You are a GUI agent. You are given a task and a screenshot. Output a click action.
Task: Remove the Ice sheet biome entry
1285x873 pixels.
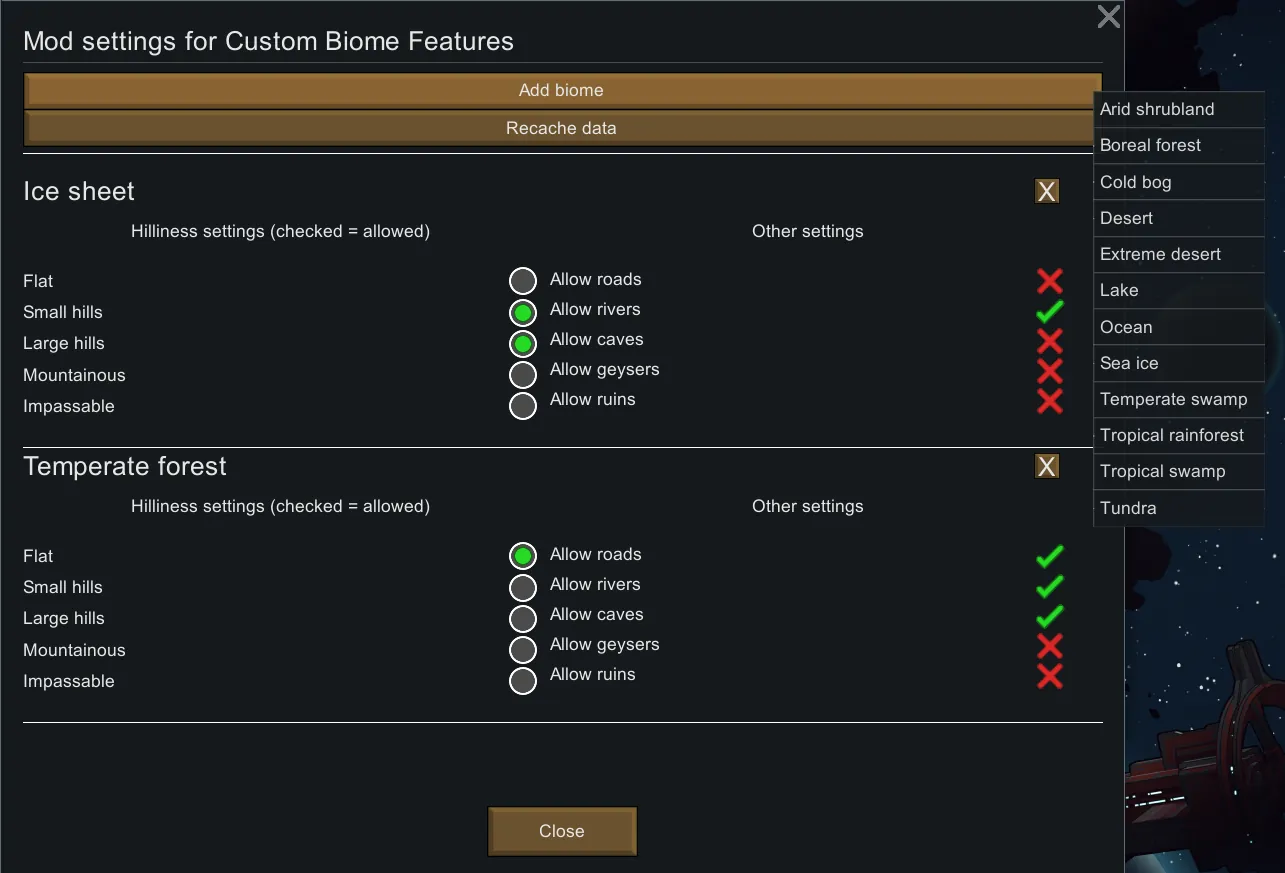point(1047,192)
